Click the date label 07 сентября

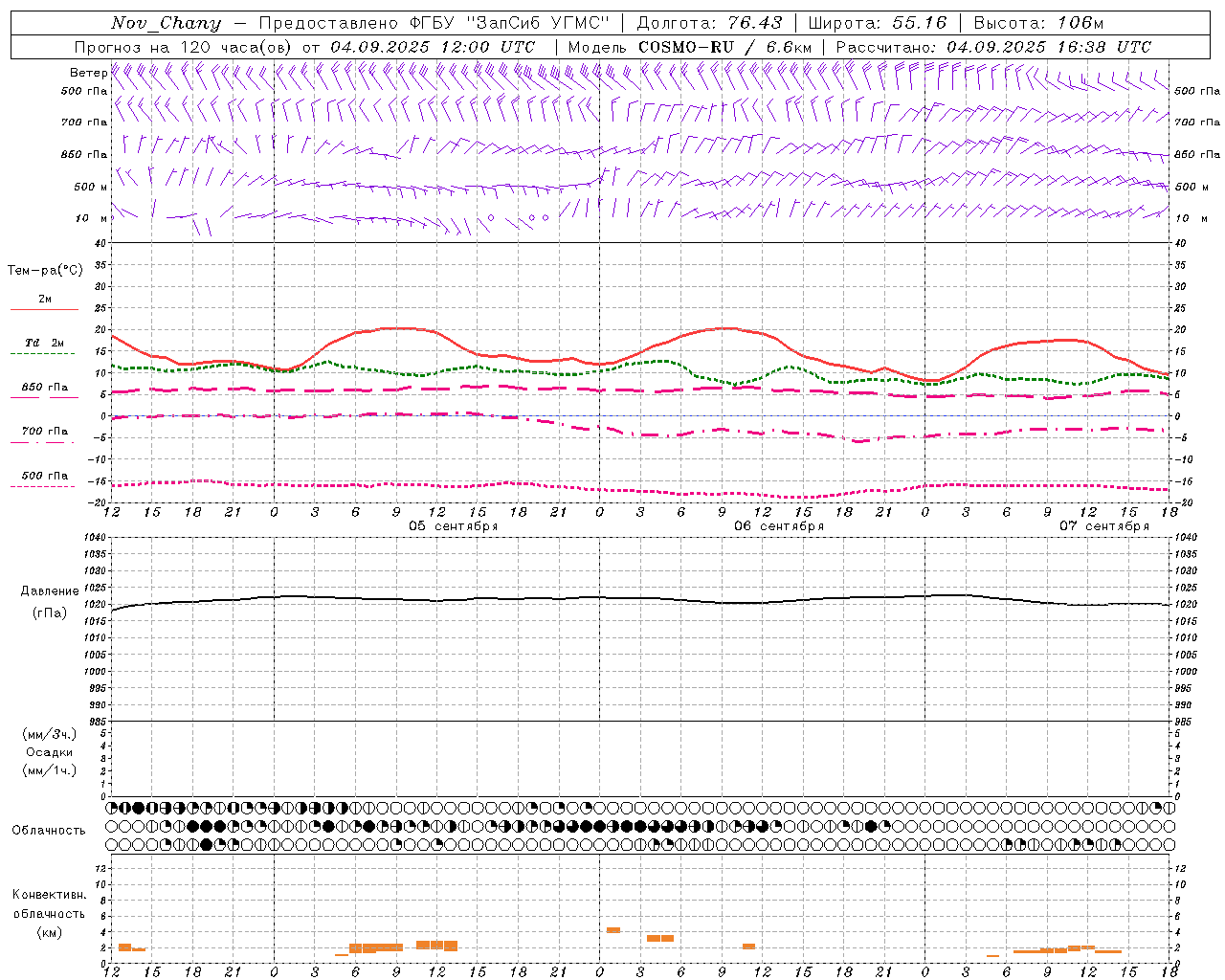pyautogui.click(x=1104, y=526)
